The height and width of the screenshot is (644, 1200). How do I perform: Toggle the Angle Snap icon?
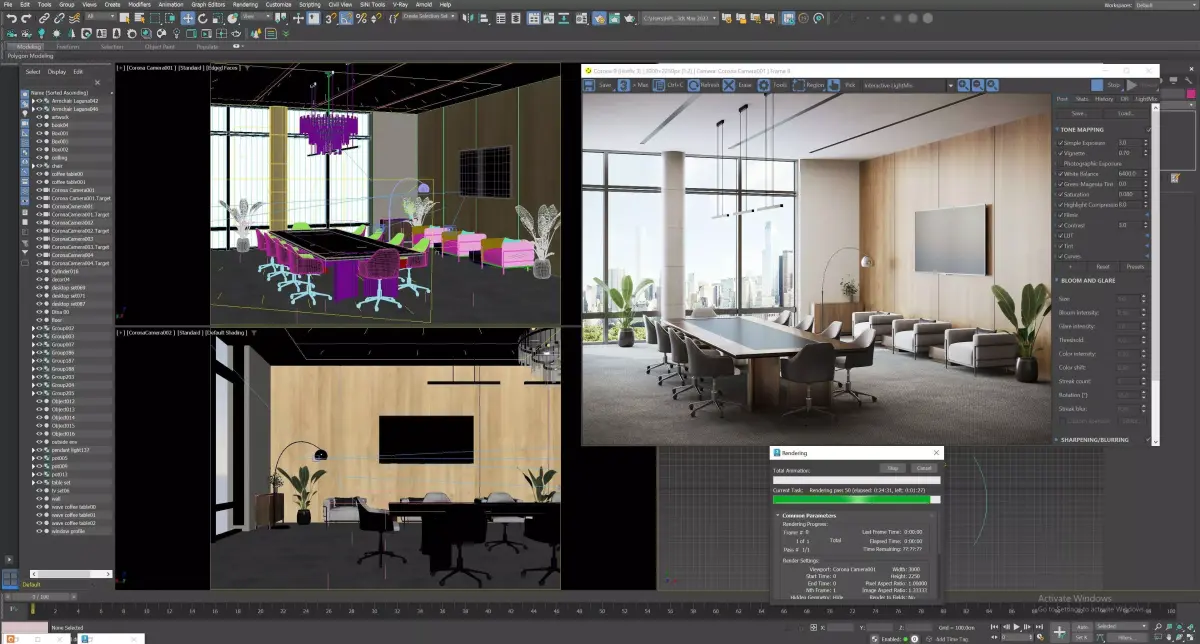point(346,19)
